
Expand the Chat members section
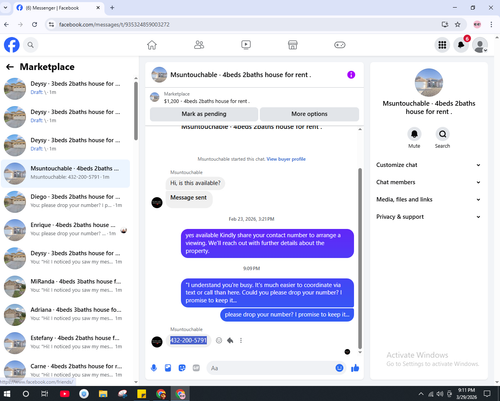click(428, 182)
